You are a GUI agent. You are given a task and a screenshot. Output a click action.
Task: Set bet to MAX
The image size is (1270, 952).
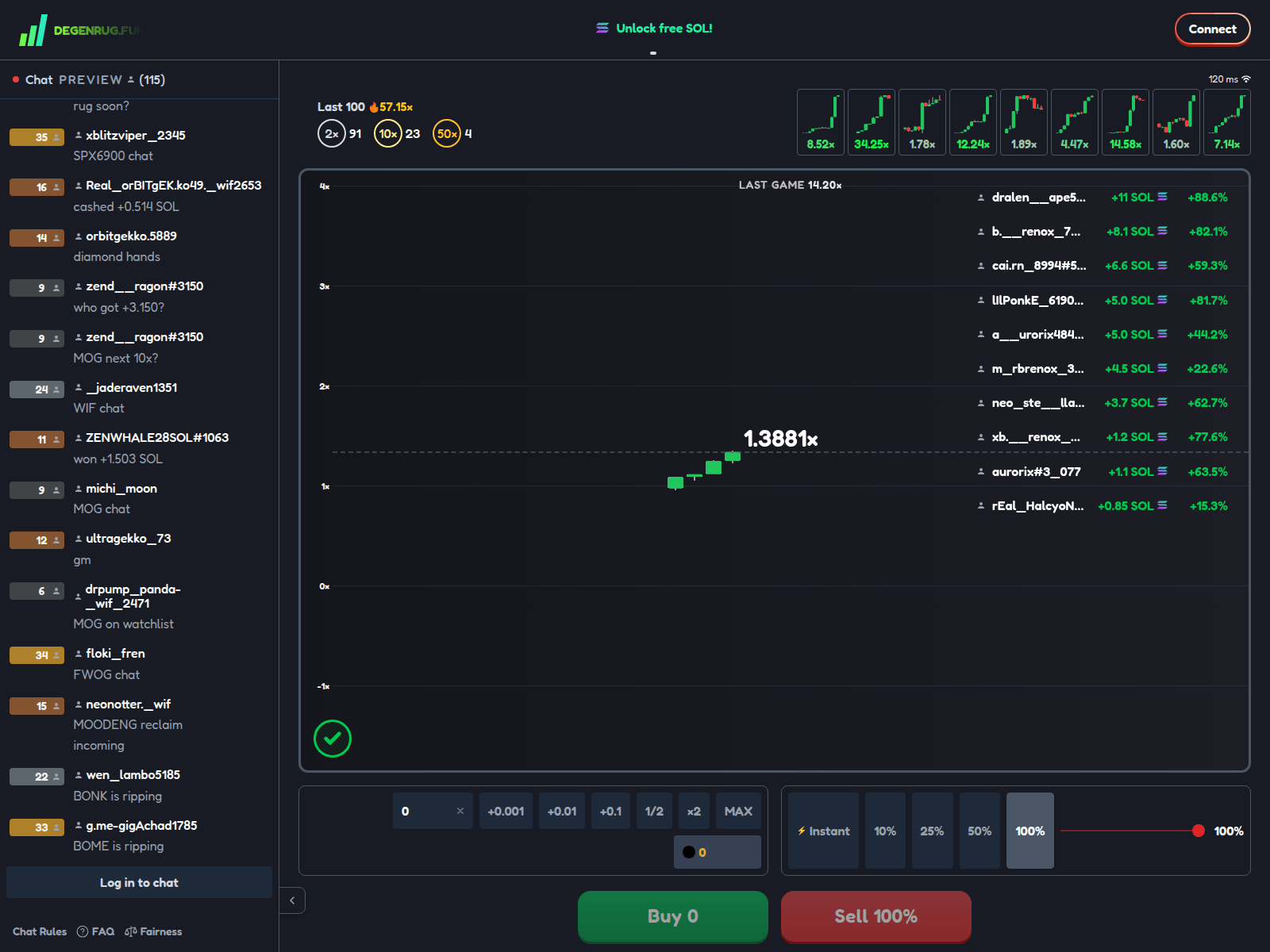pos(738,811)
